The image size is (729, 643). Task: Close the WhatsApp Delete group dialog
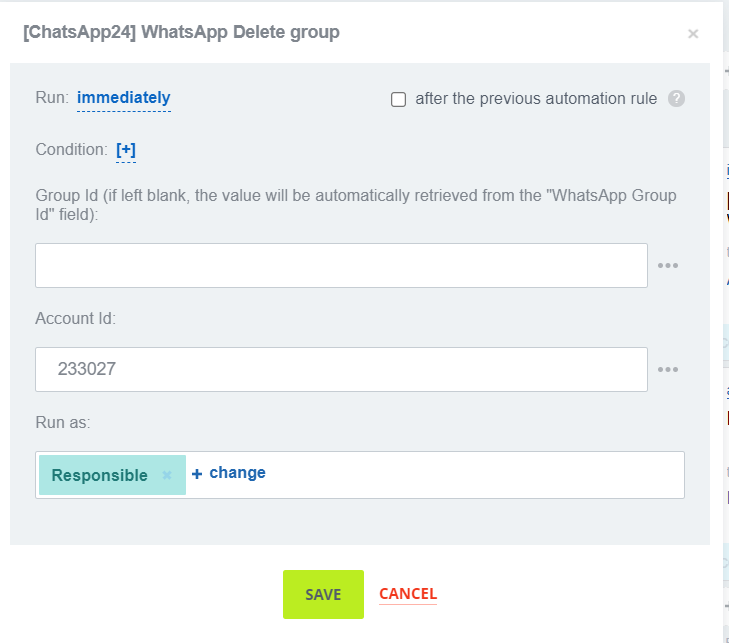pyautogui.click(x=693, y=34)
